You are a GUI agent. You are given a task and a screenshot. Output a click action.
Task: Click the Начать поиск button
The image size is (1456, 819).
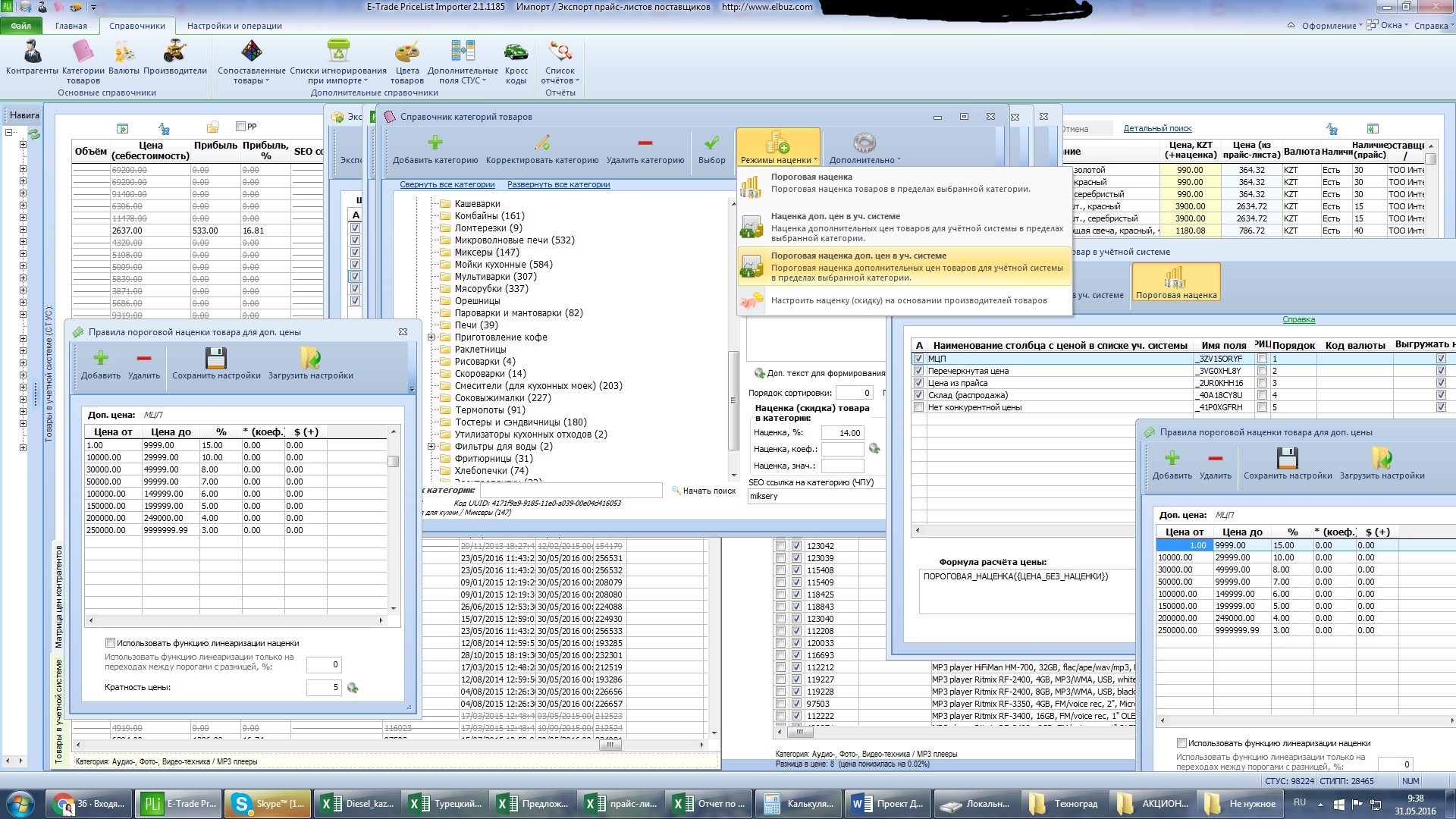pos(704,491)
